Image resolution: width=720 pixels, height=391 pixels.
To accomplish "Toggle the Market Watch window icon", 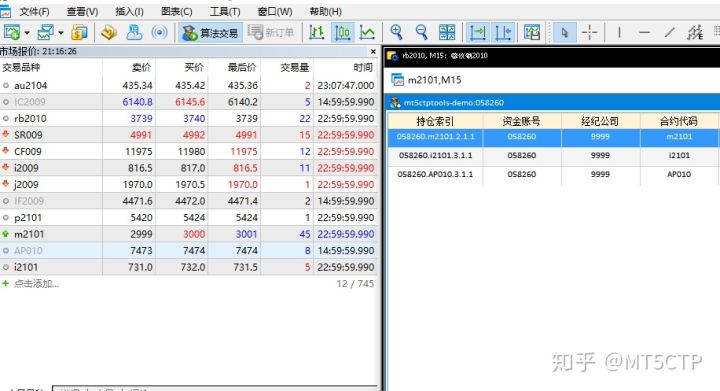I will pyautogui.click(x=79, y=32).
